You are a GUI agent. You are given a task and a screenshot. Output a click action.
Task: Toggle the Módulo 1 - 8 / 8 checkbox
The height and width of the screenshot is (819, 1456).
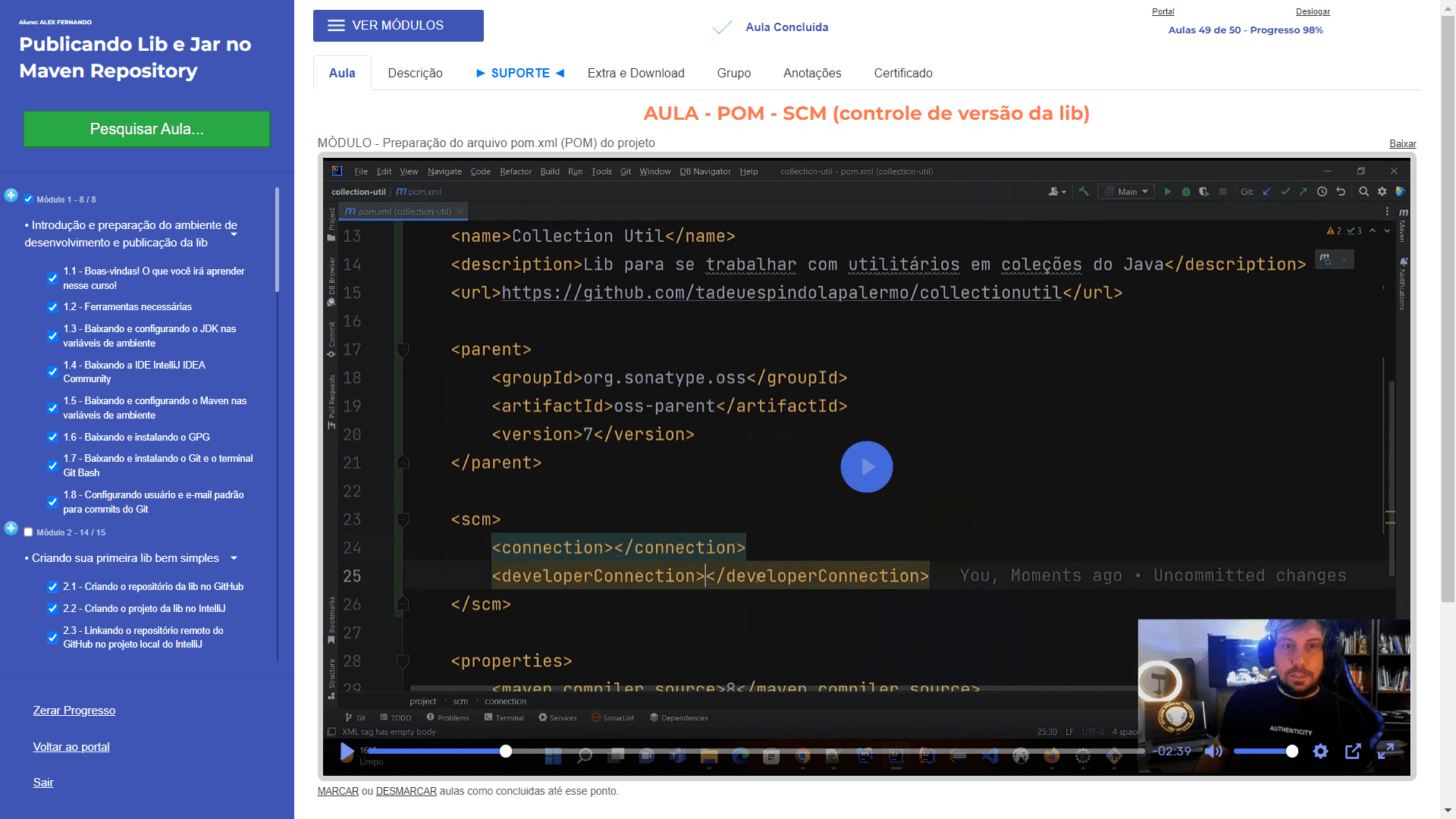[29, 199]
